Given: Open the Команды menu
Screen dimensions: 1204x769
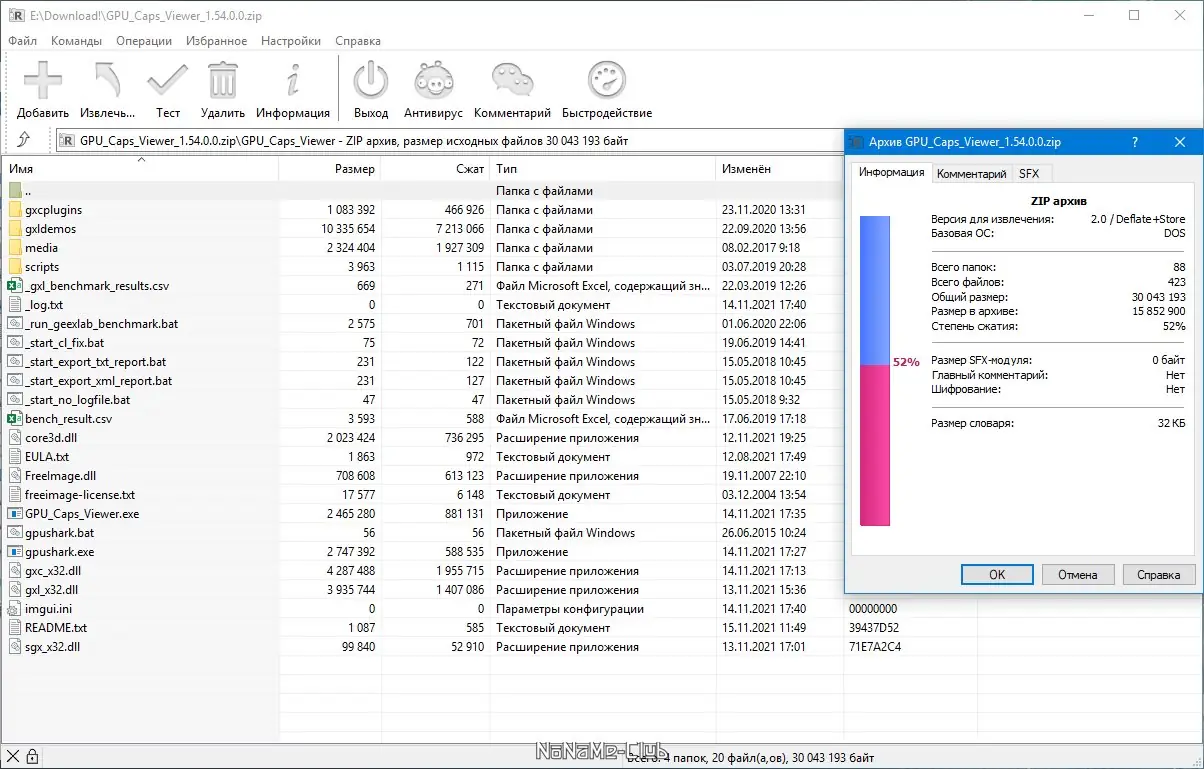Looking at the screenshot, I should click(x=76, y=41).
